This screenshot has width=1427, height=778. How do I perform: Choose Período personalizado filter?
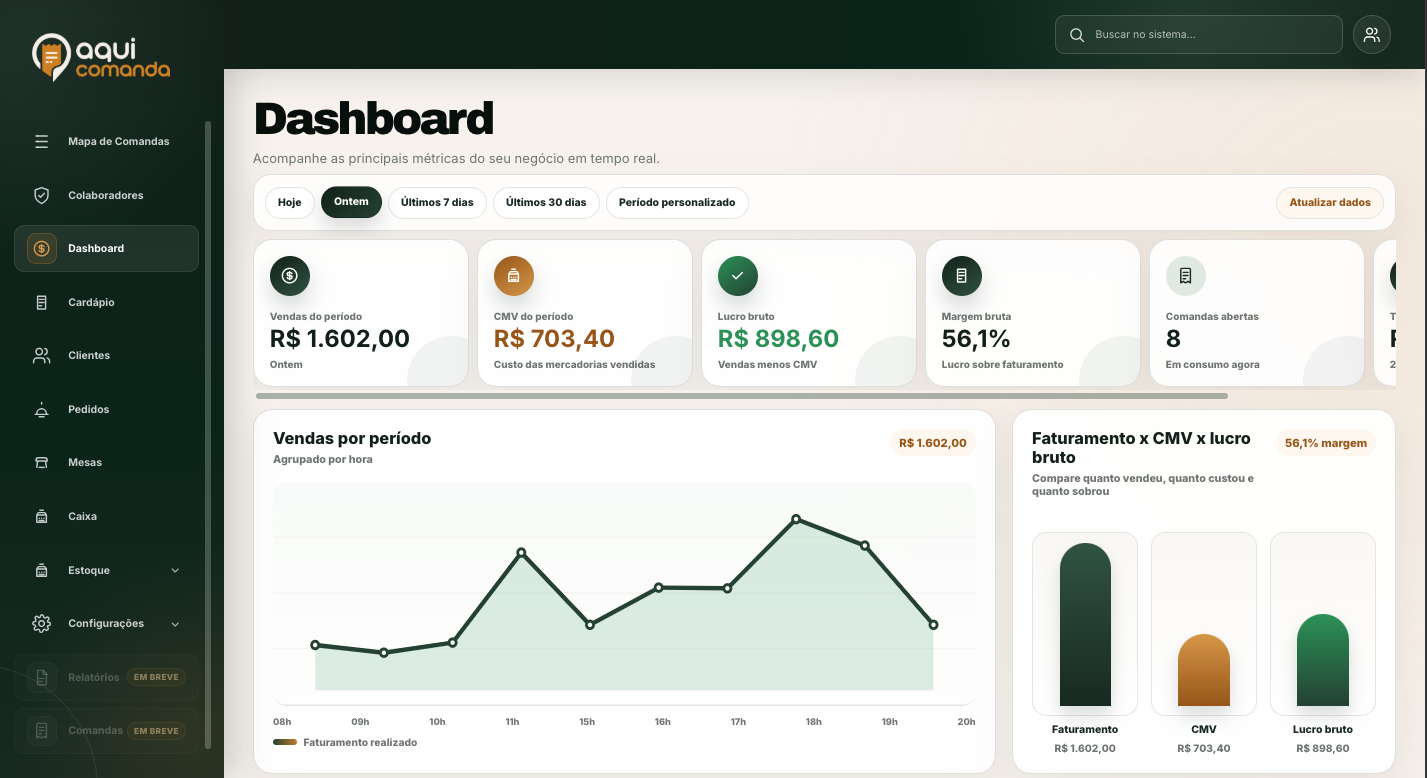pyautogui.click(x=677, y=202)
